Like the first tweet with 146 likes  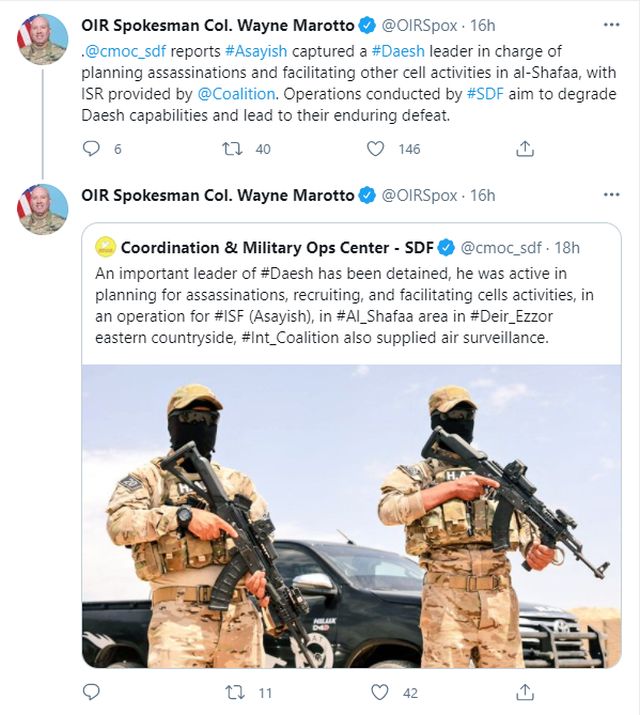(x=376, y=148)
